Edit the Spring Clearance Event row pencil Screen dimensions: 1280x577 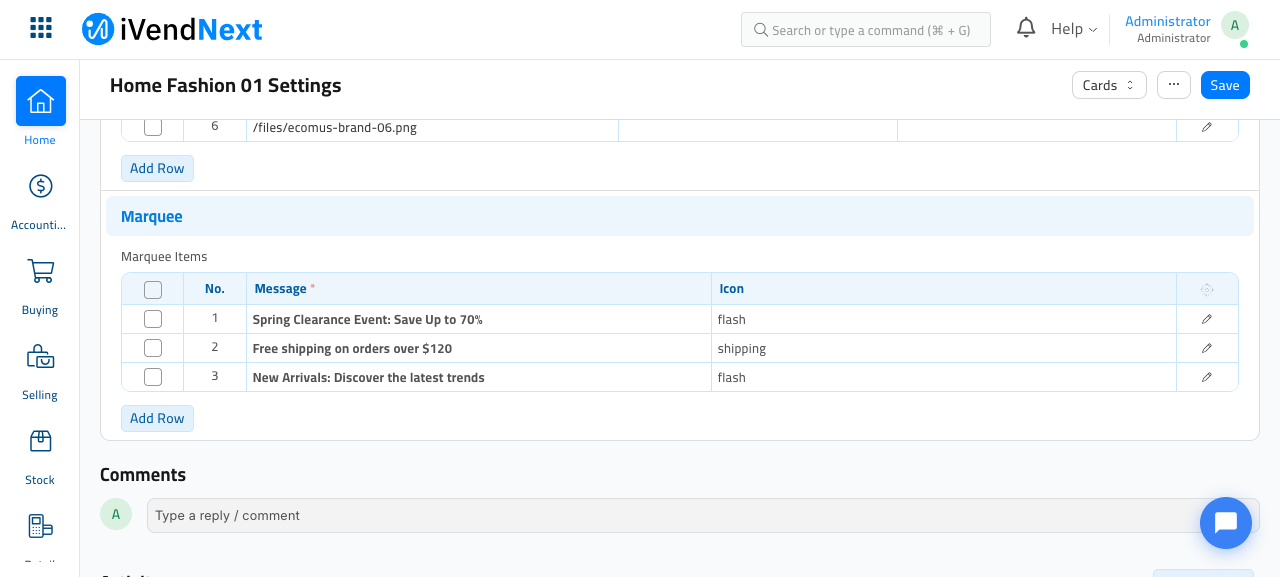point(1207,319)
